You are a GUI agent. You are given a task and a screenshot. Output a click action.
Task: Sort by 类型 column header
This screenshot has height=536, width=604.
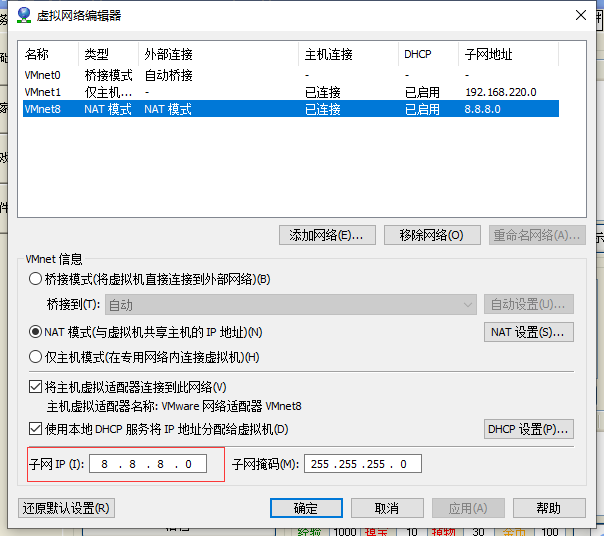click(x=109, y=54)
